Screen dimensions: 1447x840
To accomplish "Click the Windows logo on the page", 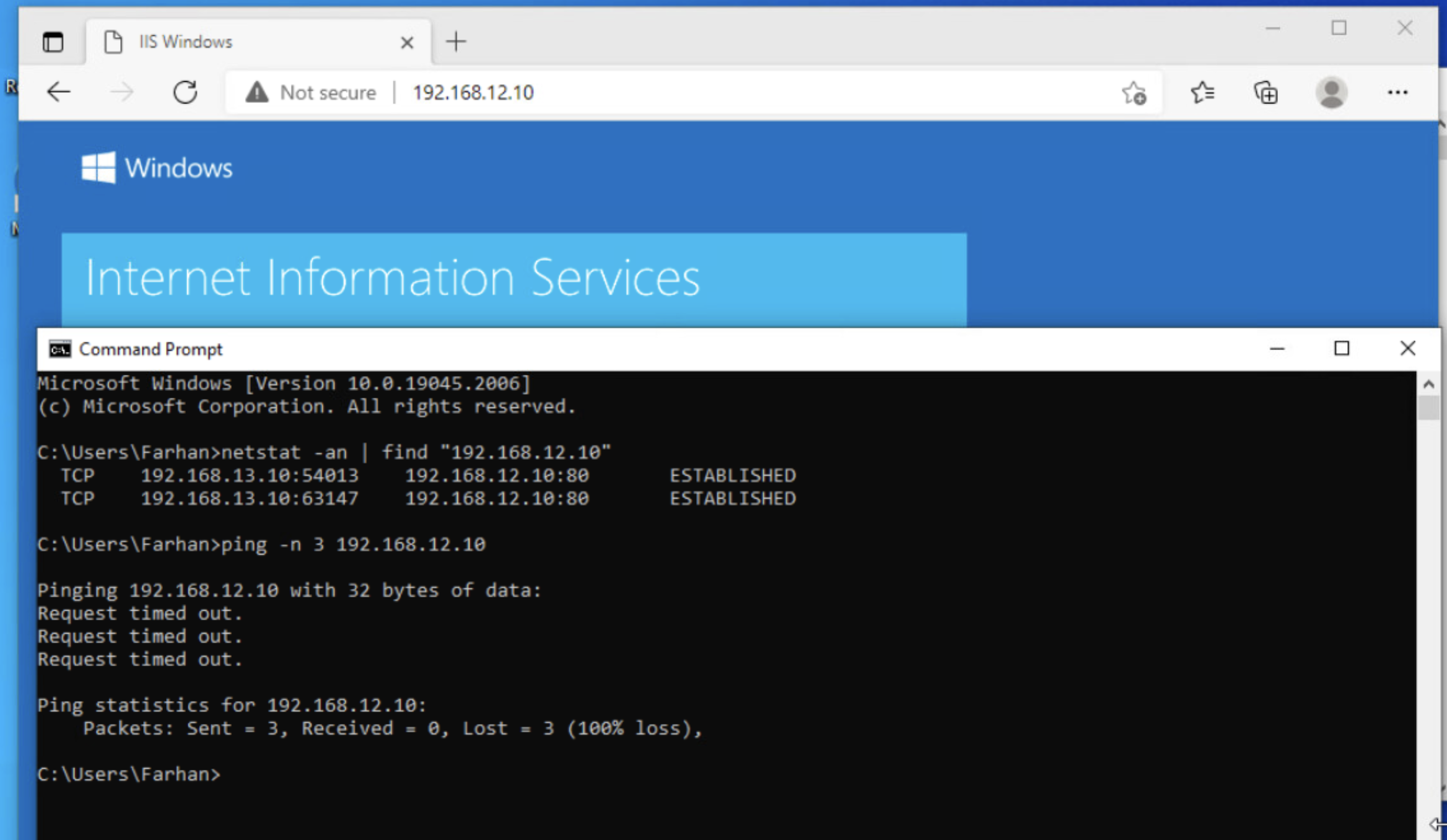I will click(99, 167).
